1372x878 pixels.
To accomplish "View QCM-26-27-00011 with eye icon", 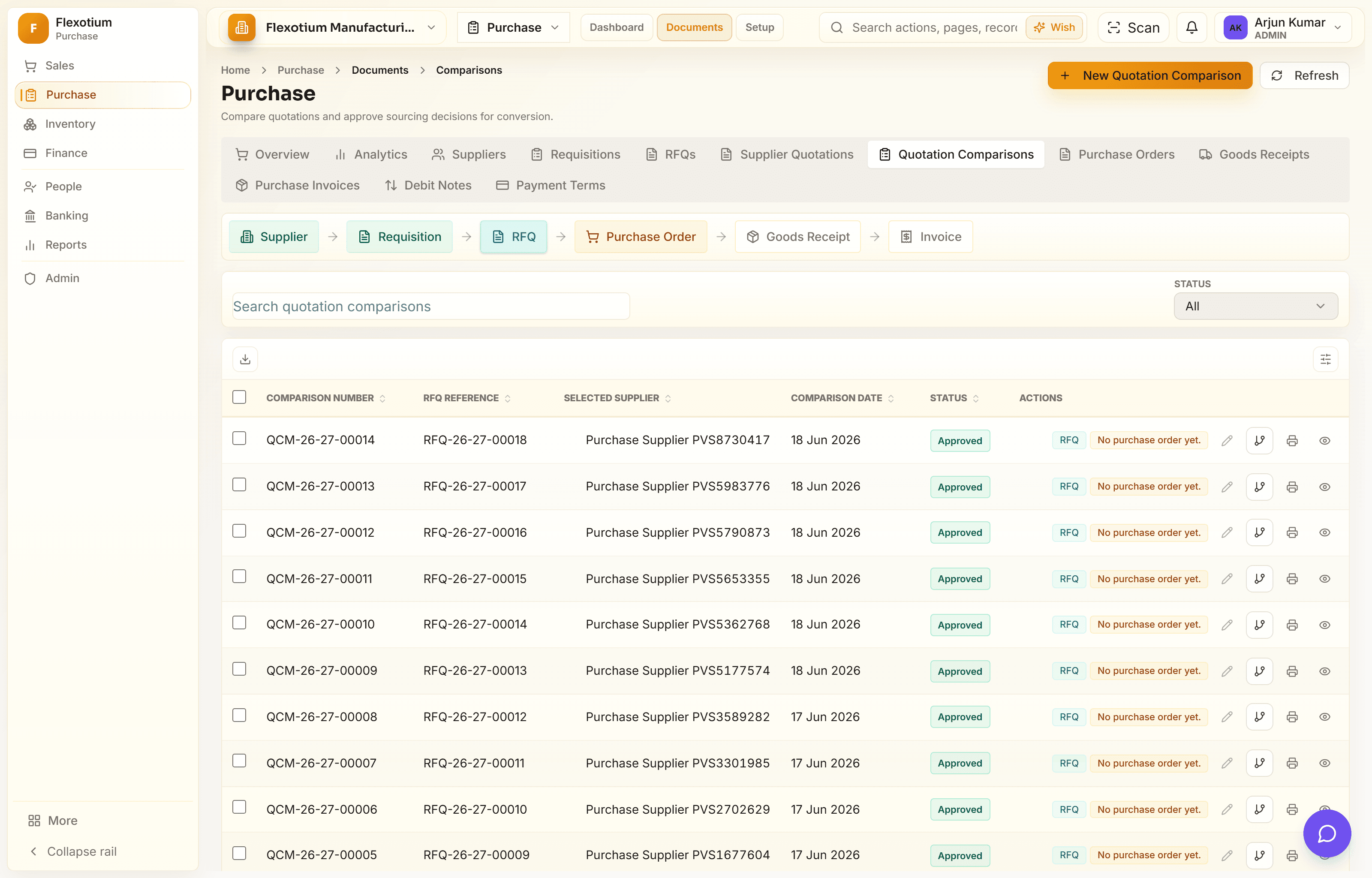I will pyautogui.click(x=1325, y=579).
